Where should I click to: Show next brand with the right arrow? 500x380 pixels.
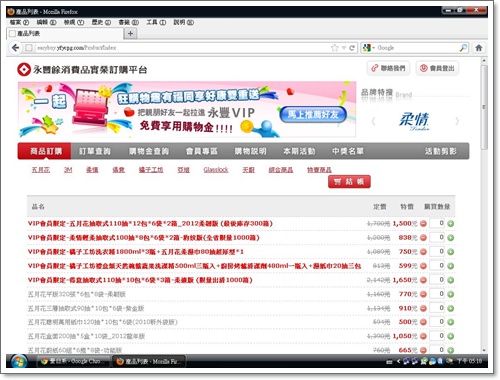point(457,121)
